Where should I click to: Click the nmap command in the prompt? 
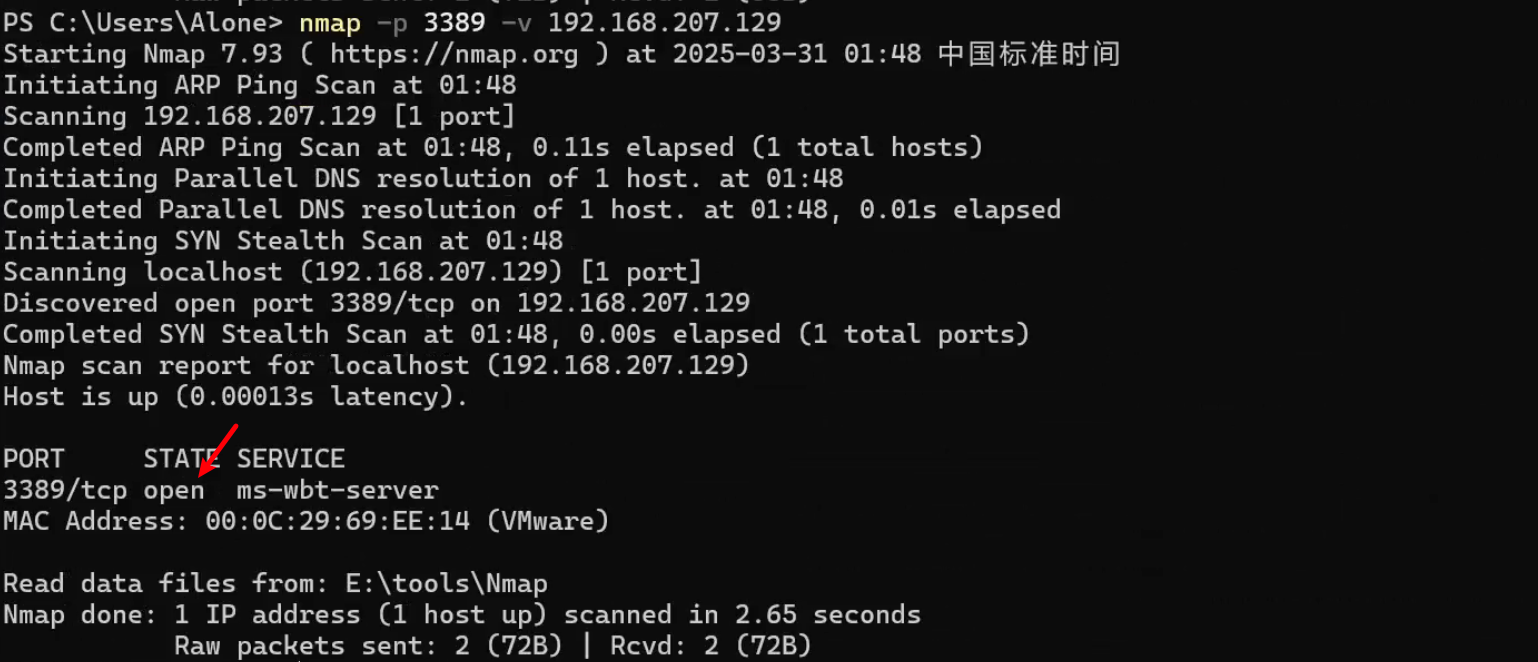pos(330,22)
